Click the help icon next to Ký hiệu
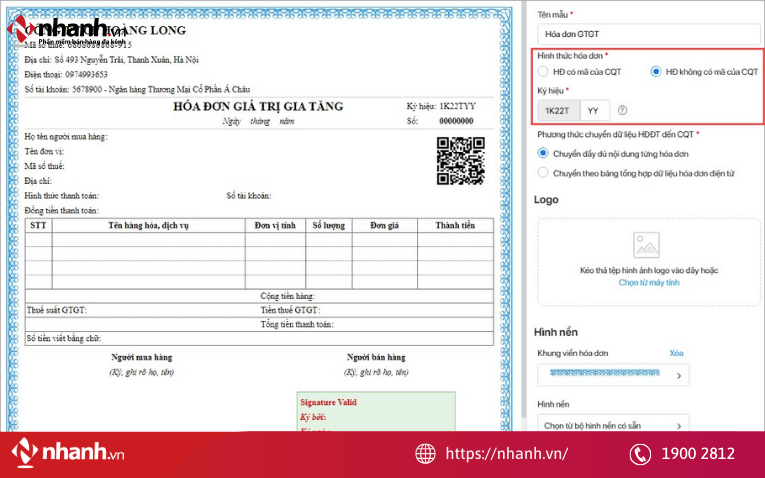 (622, 110)
